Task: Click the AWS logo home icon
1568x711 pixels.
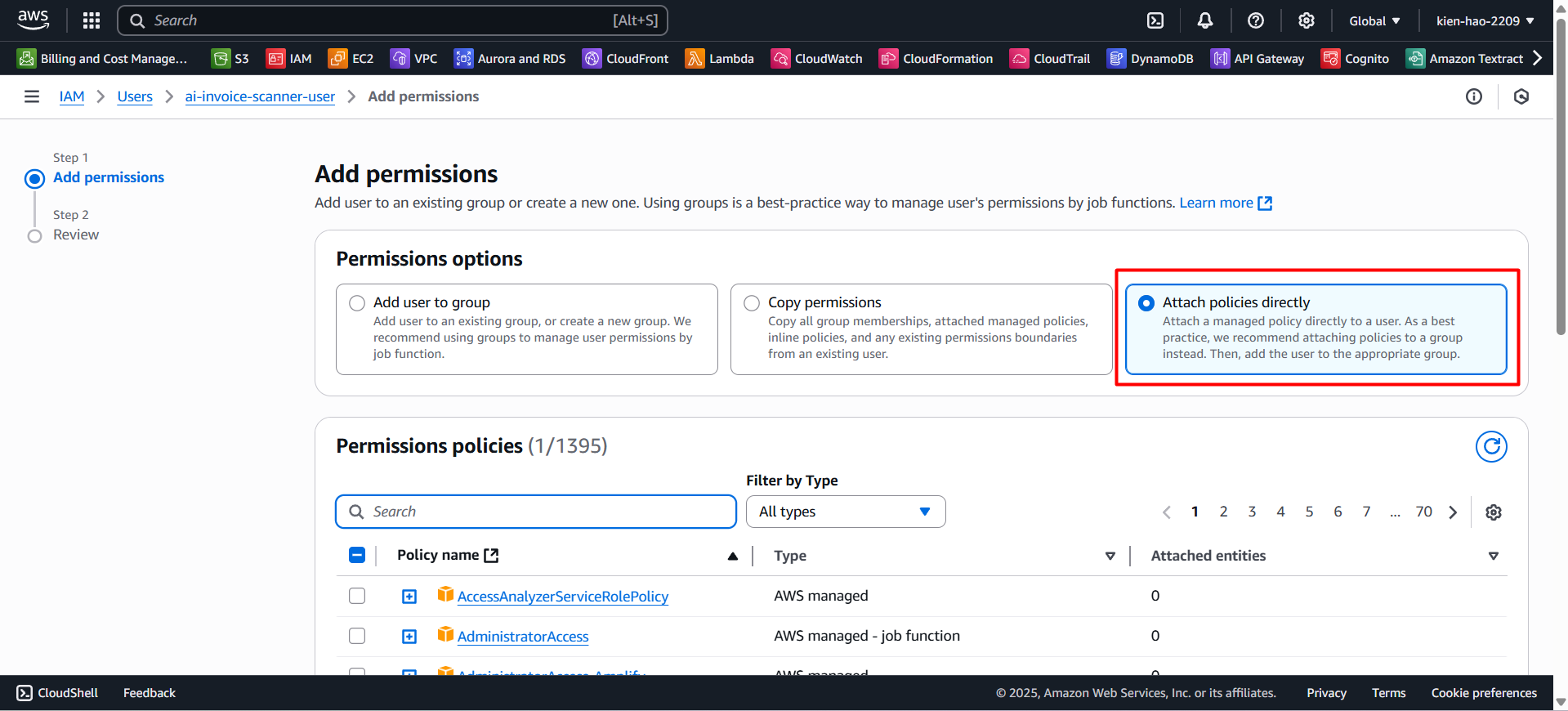Action: tap(33, 20)
